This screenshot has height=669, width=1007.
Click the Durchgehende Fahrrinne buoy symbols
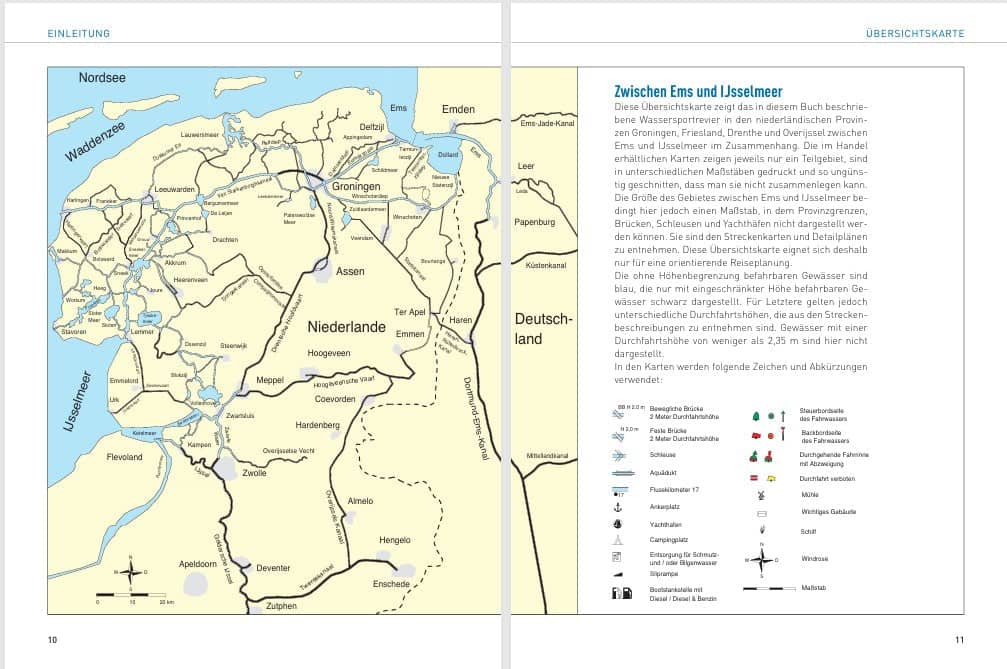(760, 457)
